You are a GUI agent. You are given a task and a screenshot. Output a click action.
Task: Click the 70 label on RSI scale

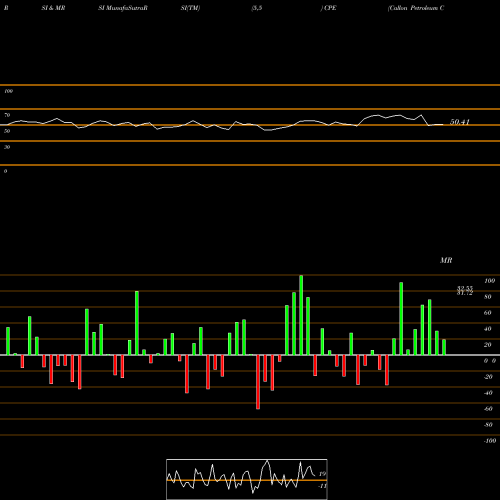[7, 115]
